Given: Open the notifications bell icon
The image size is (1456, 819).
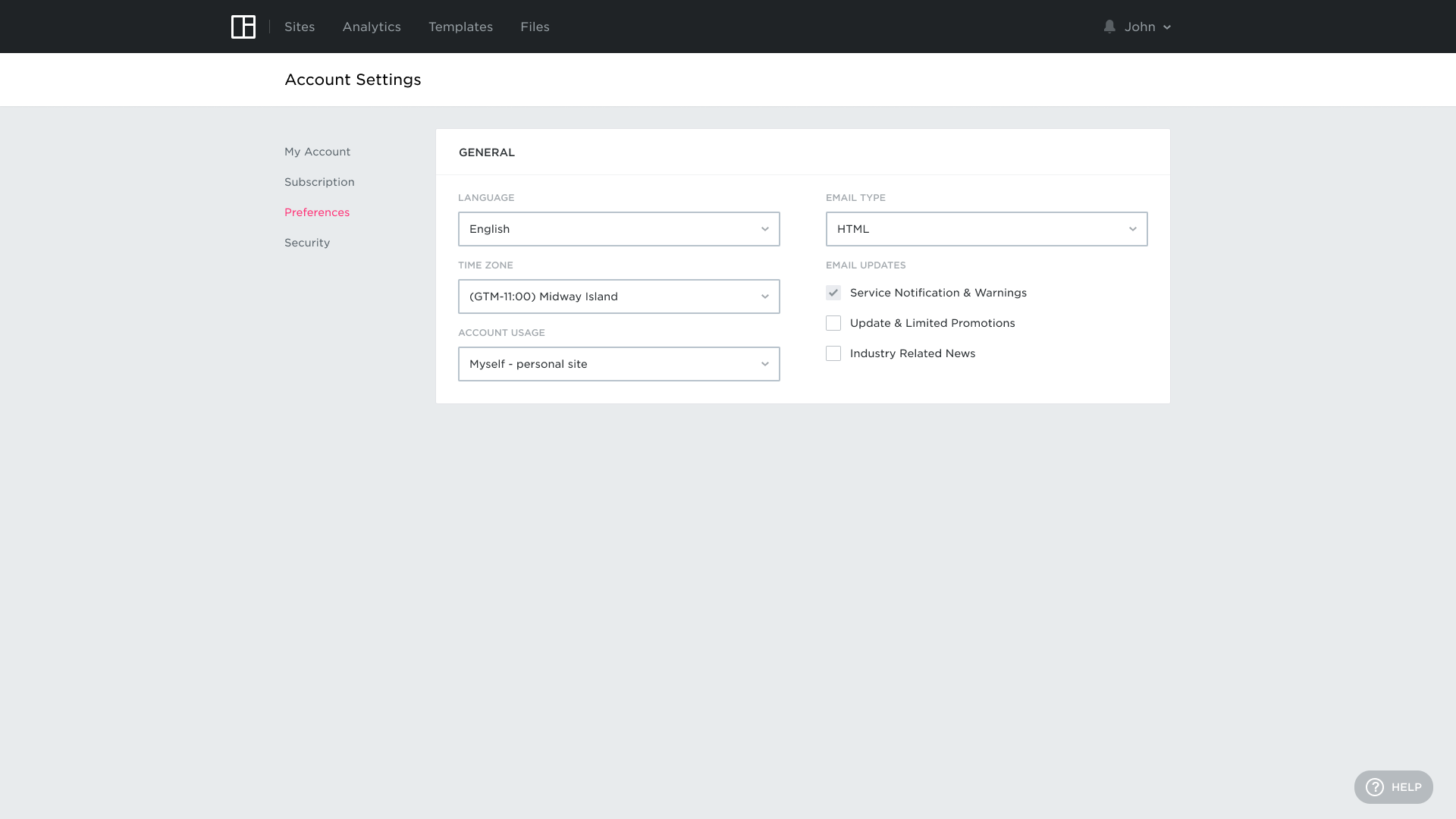Looking at the screenshot, I should click(1109, 27).
